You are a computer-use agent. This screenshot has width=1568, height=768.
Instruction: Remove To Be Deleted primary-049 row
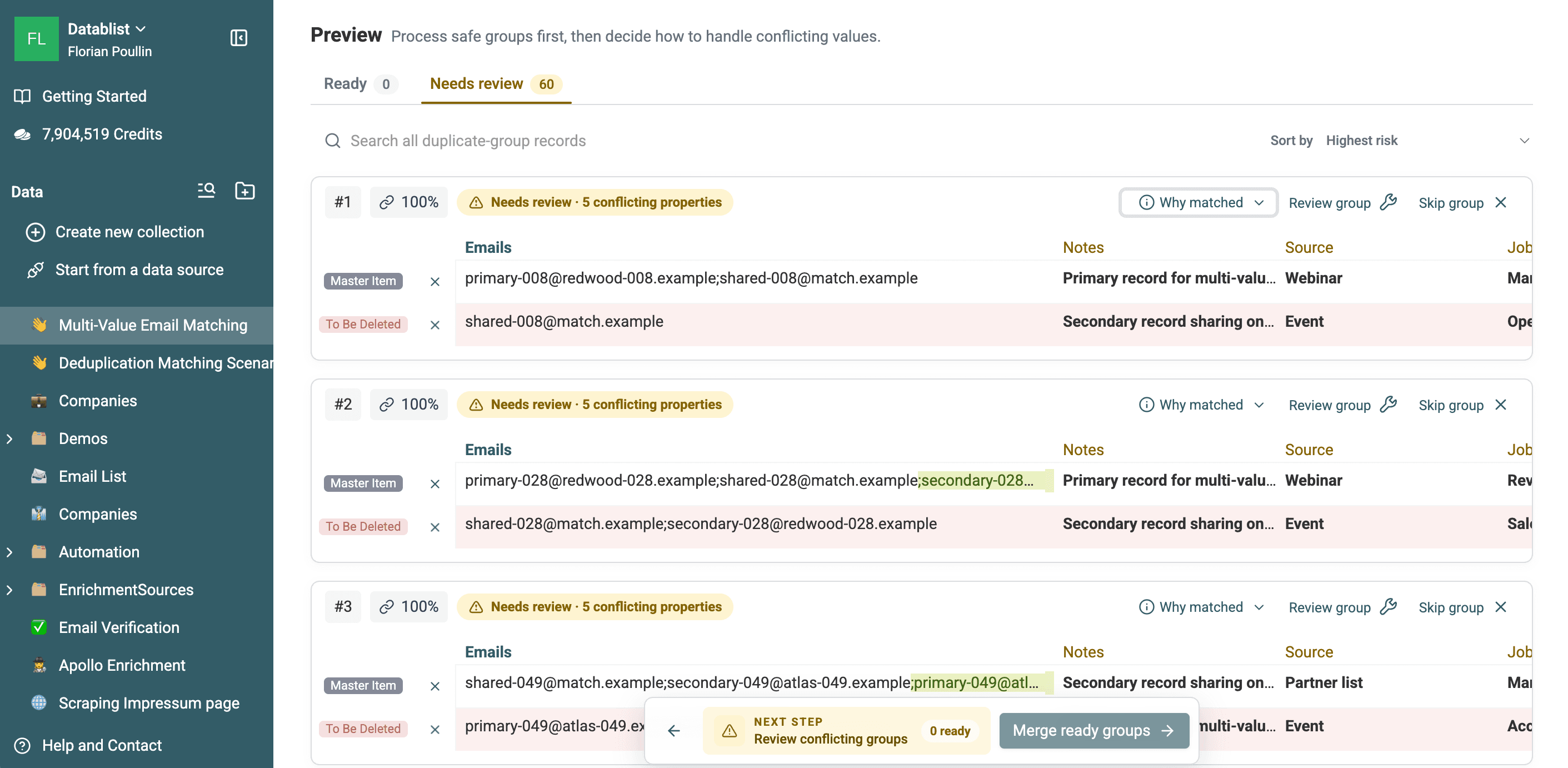tap(435, 729)
